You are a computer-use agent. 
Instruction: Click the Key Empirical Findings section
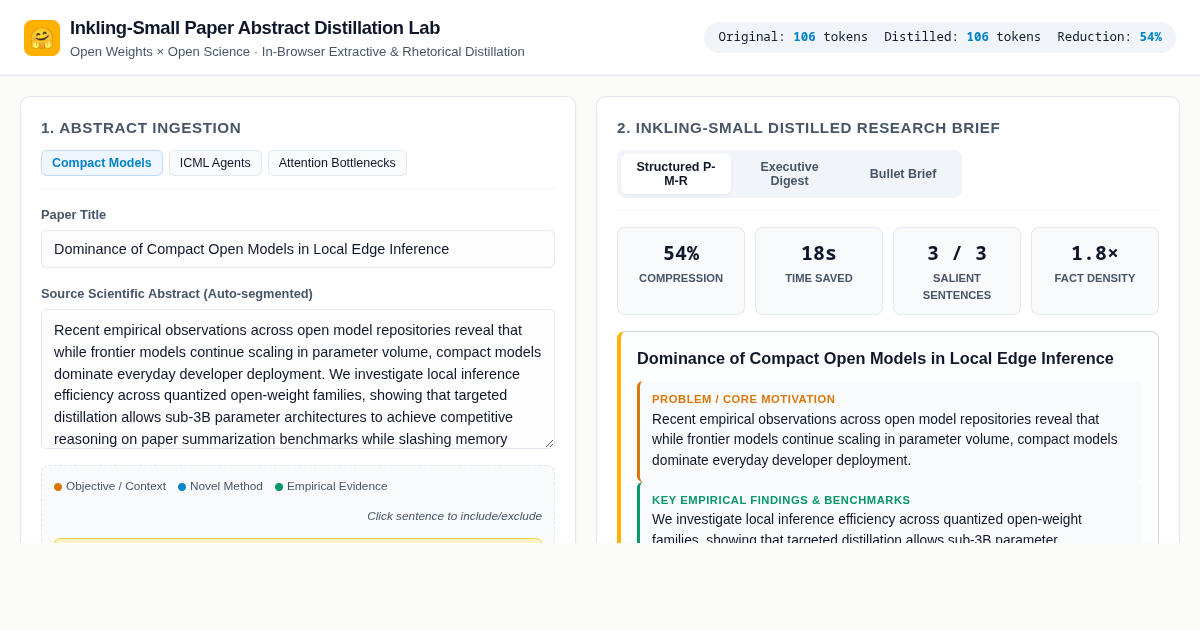pos(889,513)
